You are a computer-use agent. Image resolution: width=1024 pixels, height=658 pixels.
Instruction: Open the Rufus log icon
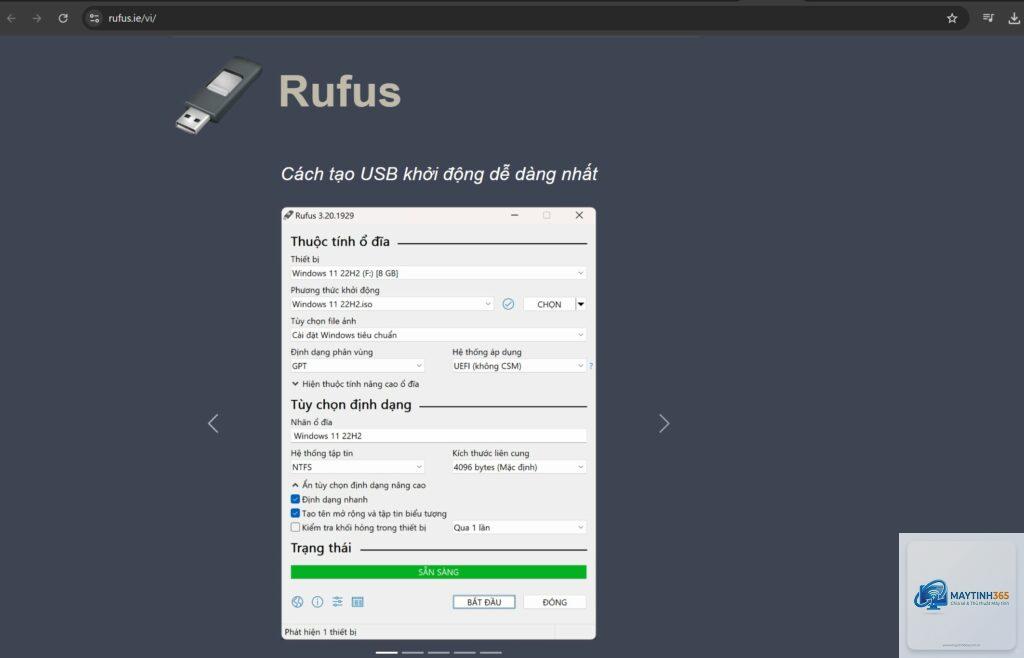point(357,602)
